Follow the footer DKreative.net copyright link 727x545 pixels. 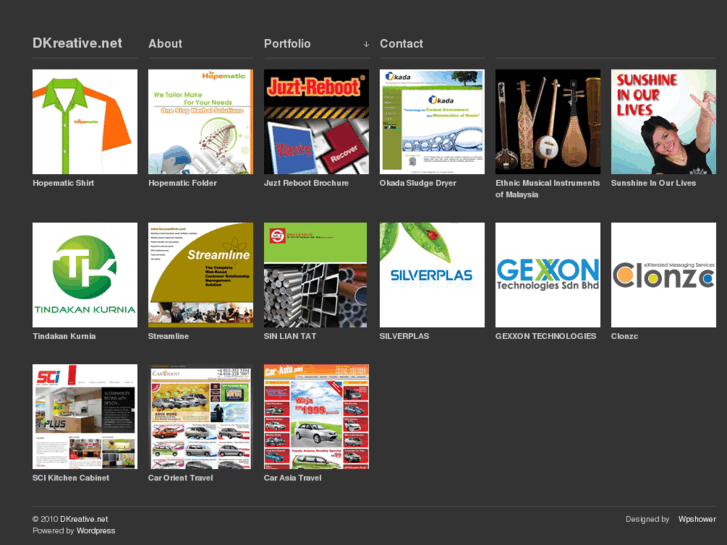pos(84,519)
